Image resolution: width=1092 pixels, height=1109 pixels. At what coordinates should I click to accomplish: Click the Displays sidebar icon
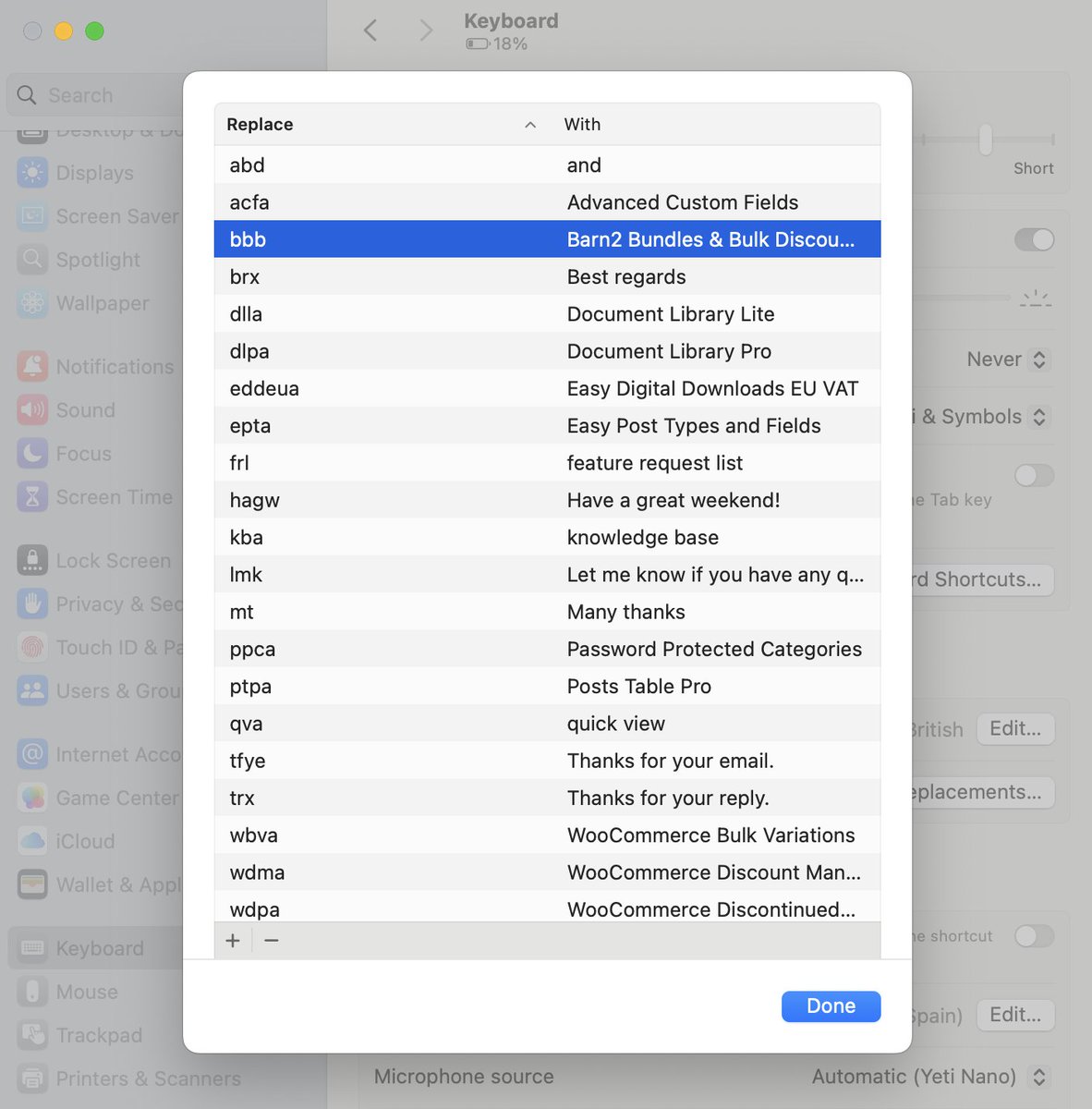(x=32, y=173)
